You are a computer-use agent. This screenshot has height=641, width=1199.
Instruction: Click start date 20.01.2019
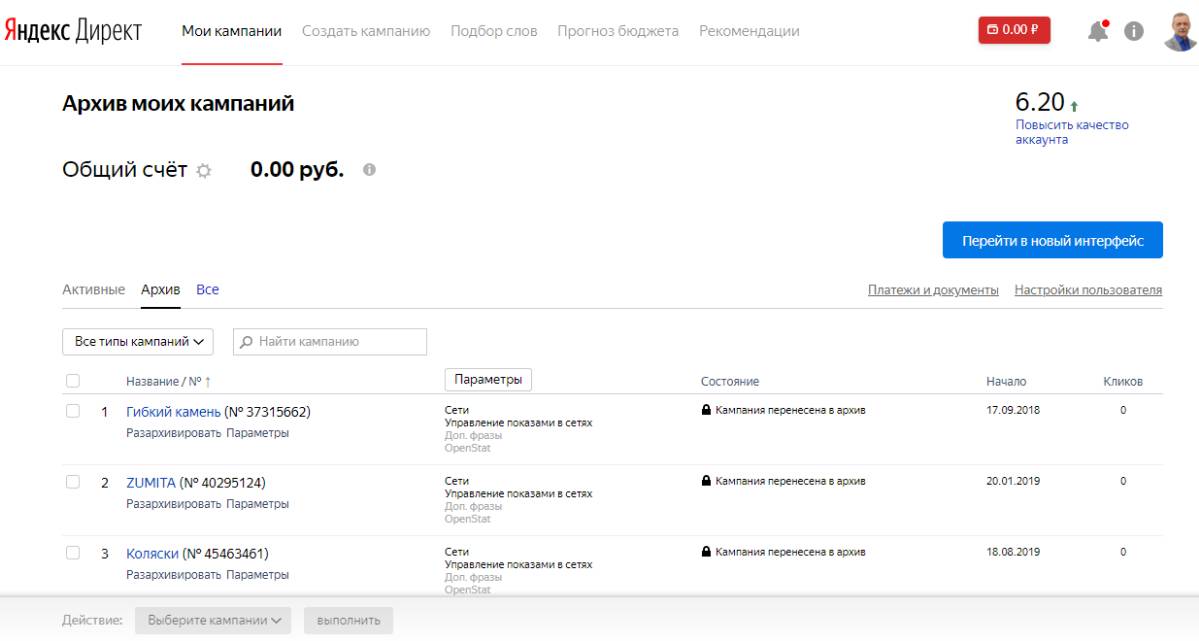click(x=1012, y=481)
